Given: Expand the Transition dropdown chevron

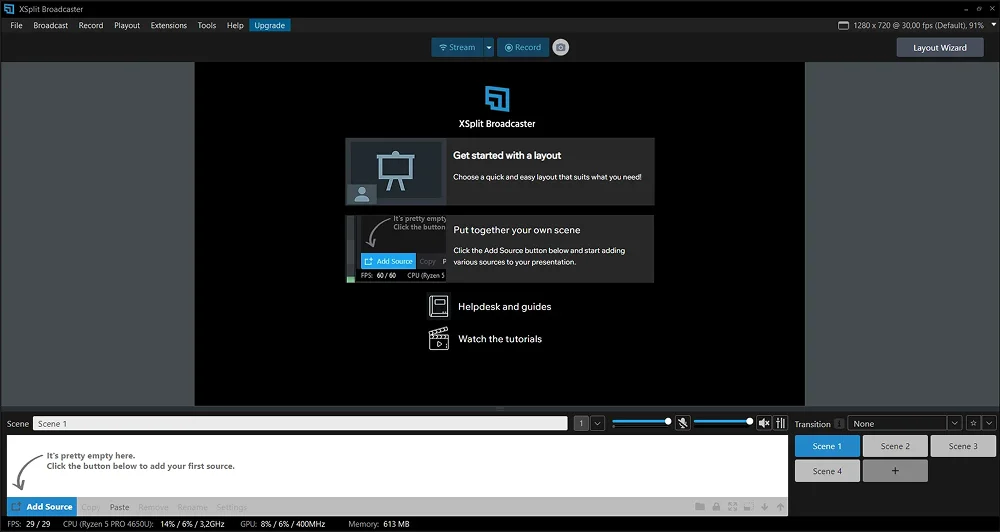Looking at the screenshot, I should tap(955, 423).
